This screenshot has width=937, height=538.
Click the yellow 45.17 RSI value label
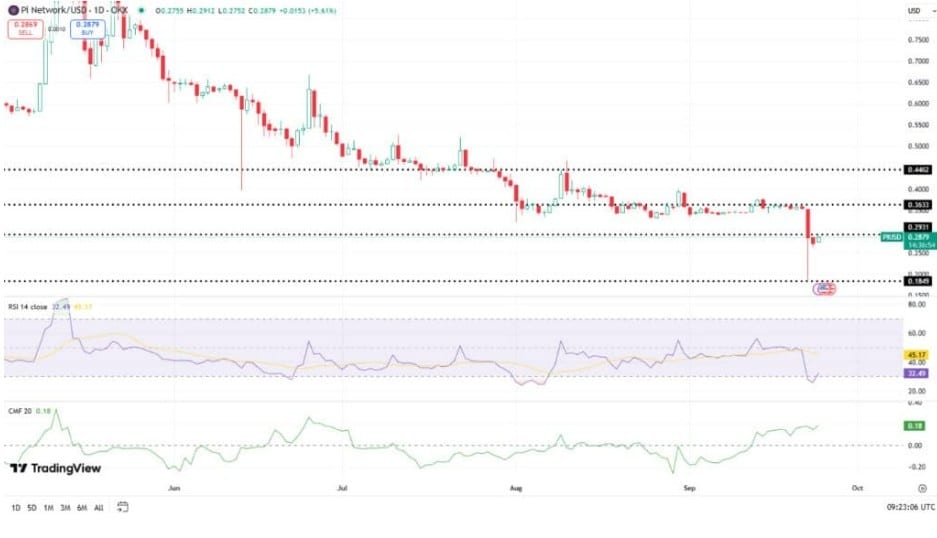pyautogui.click(x=917, y=355)
